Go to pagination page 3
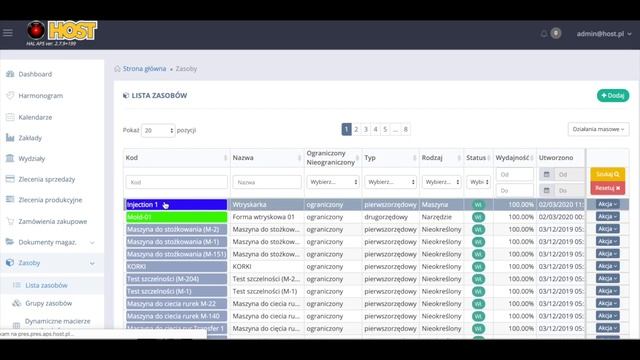Screen dimensions: 640x360 pyautogui.click(x=366, y=129)
